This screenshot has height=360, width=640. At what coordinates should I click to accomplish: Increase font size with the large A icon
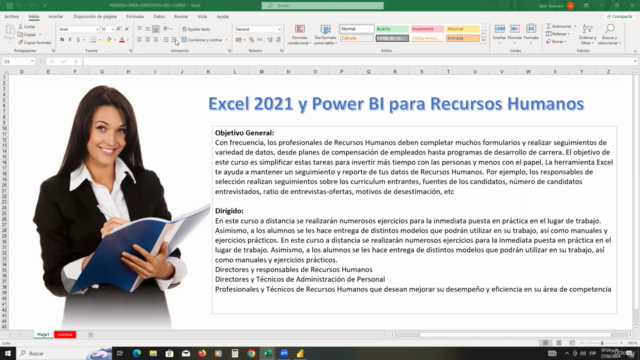tap(119, 29)
